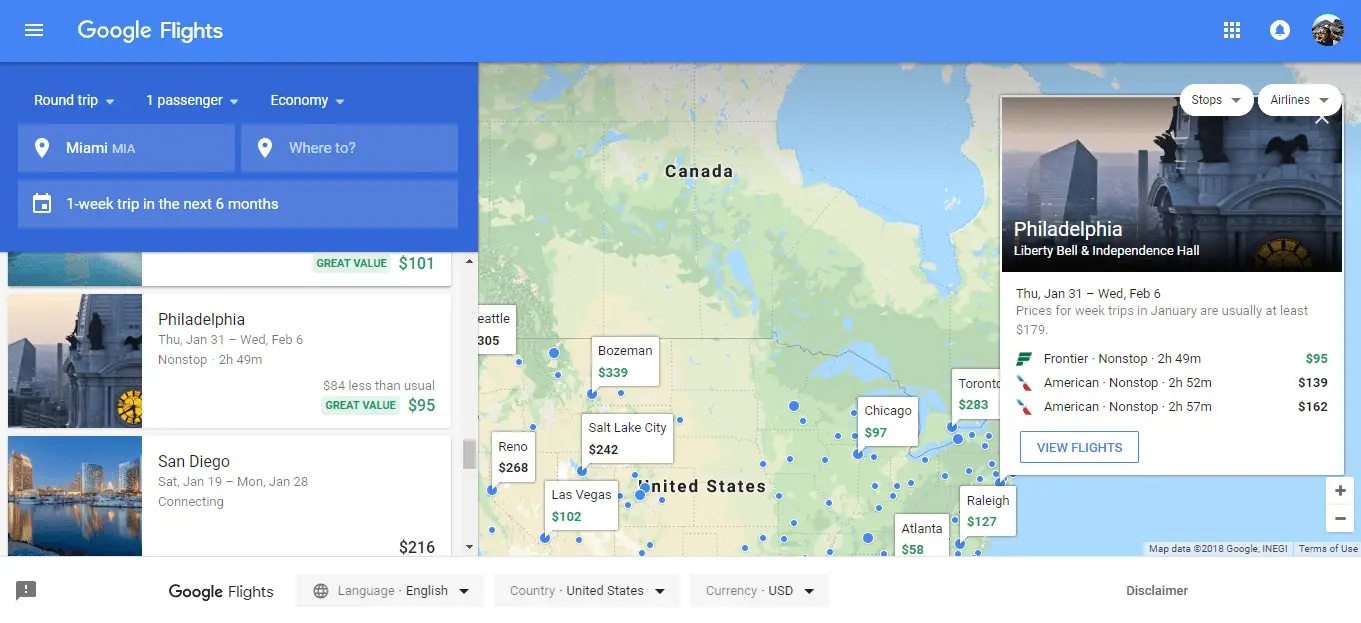Click the send feedback icon
The width and height of the screenshot is (1361, 623).
(x=27, y=590)
